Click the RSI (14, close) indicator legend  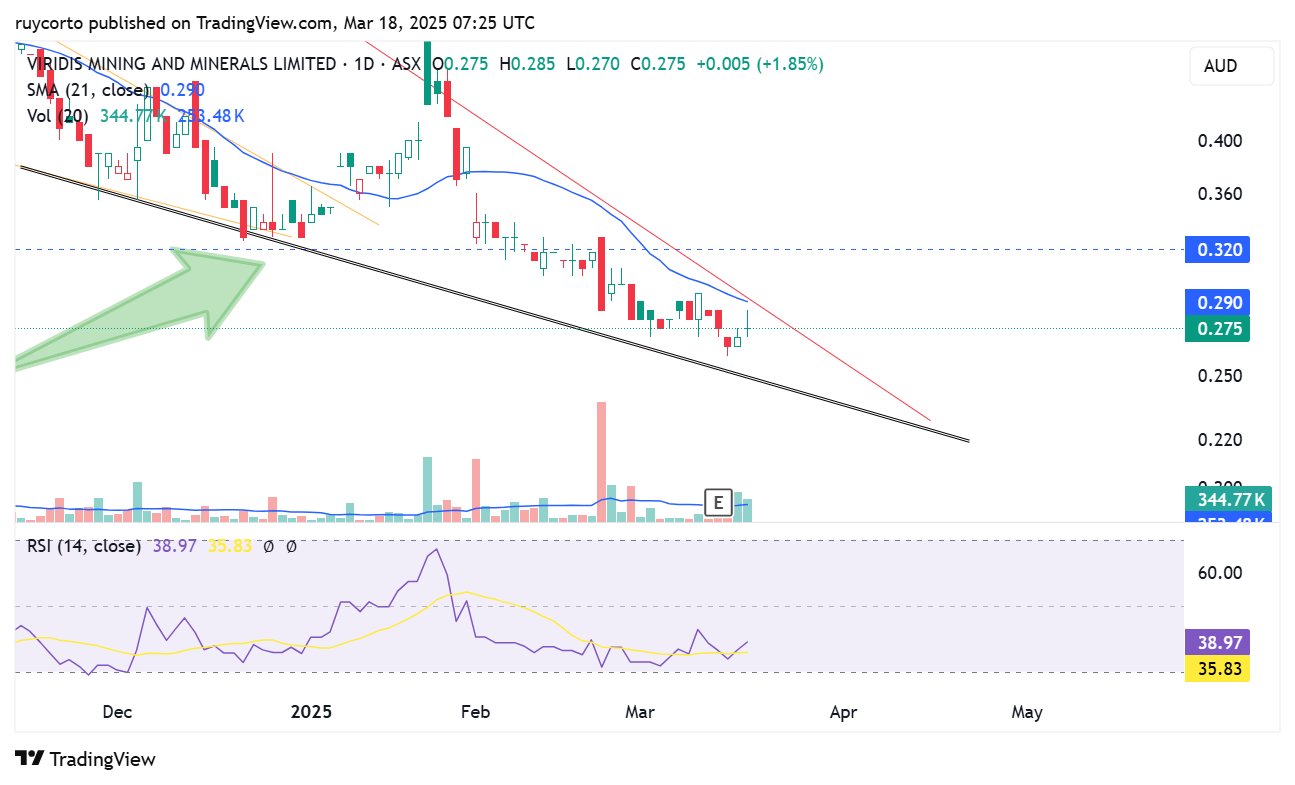coord(82,547)
